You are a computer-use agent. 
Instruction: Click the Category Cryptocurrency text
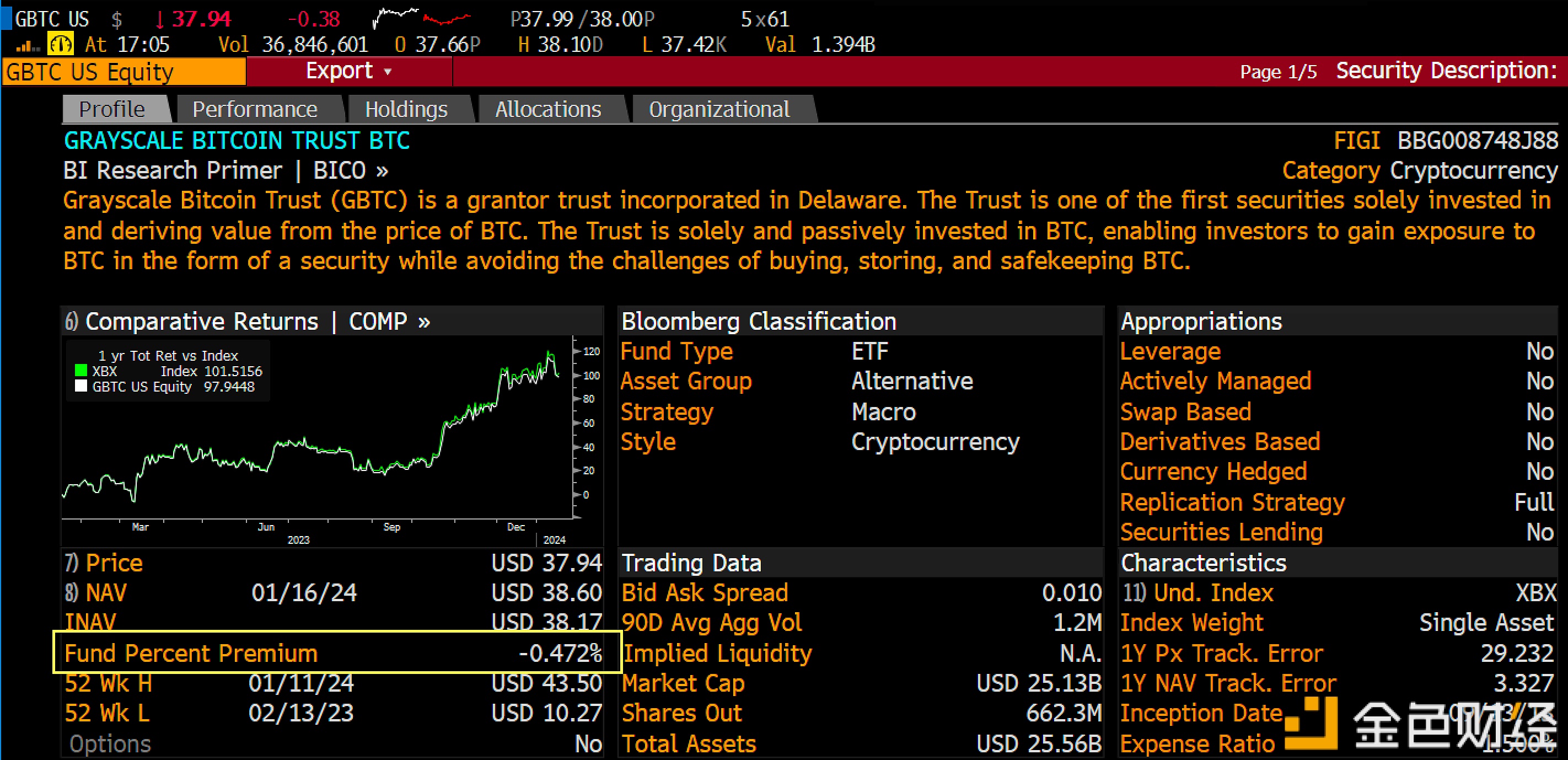click(1420, 170)
